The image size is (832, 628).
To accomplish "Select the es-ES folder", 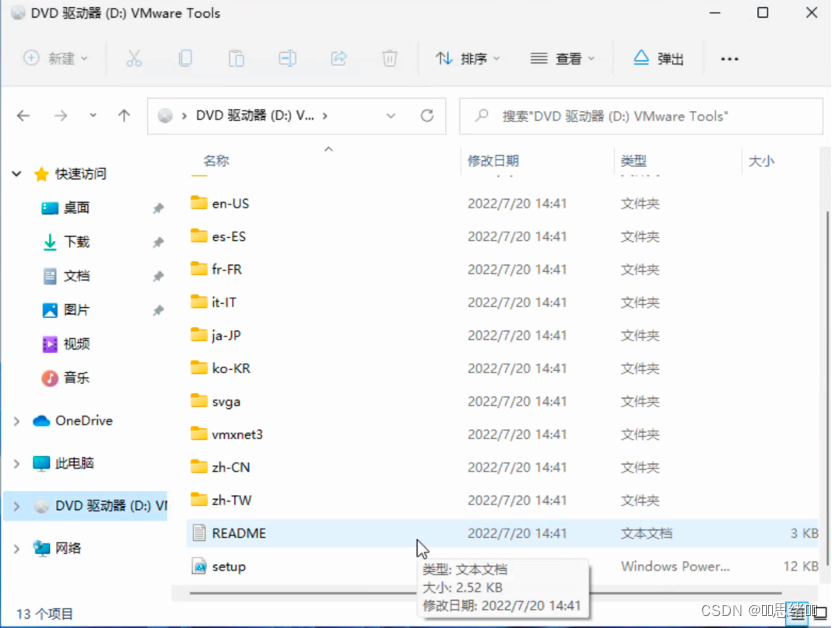I will click(x=218, y=236).
